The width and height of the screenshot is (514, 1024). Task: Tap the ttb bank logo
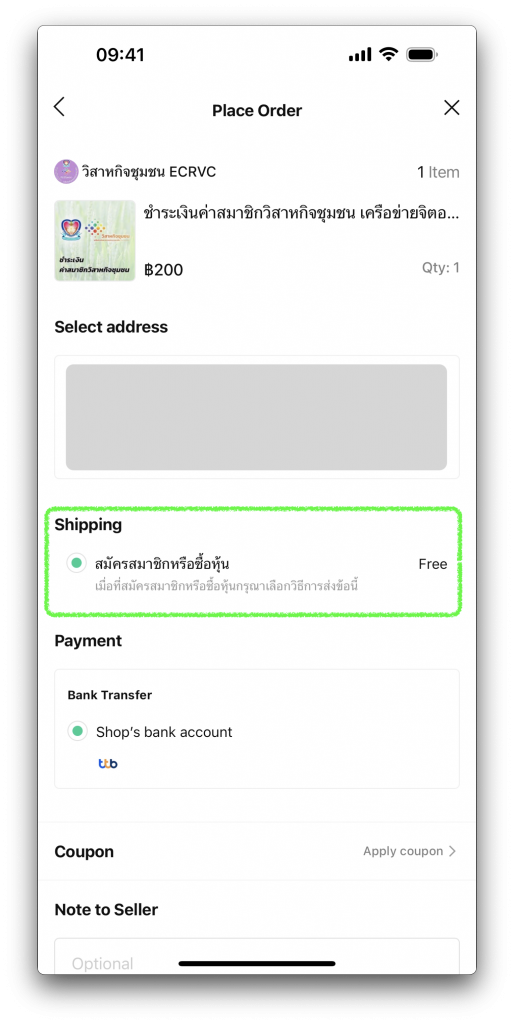pos(108,763)
